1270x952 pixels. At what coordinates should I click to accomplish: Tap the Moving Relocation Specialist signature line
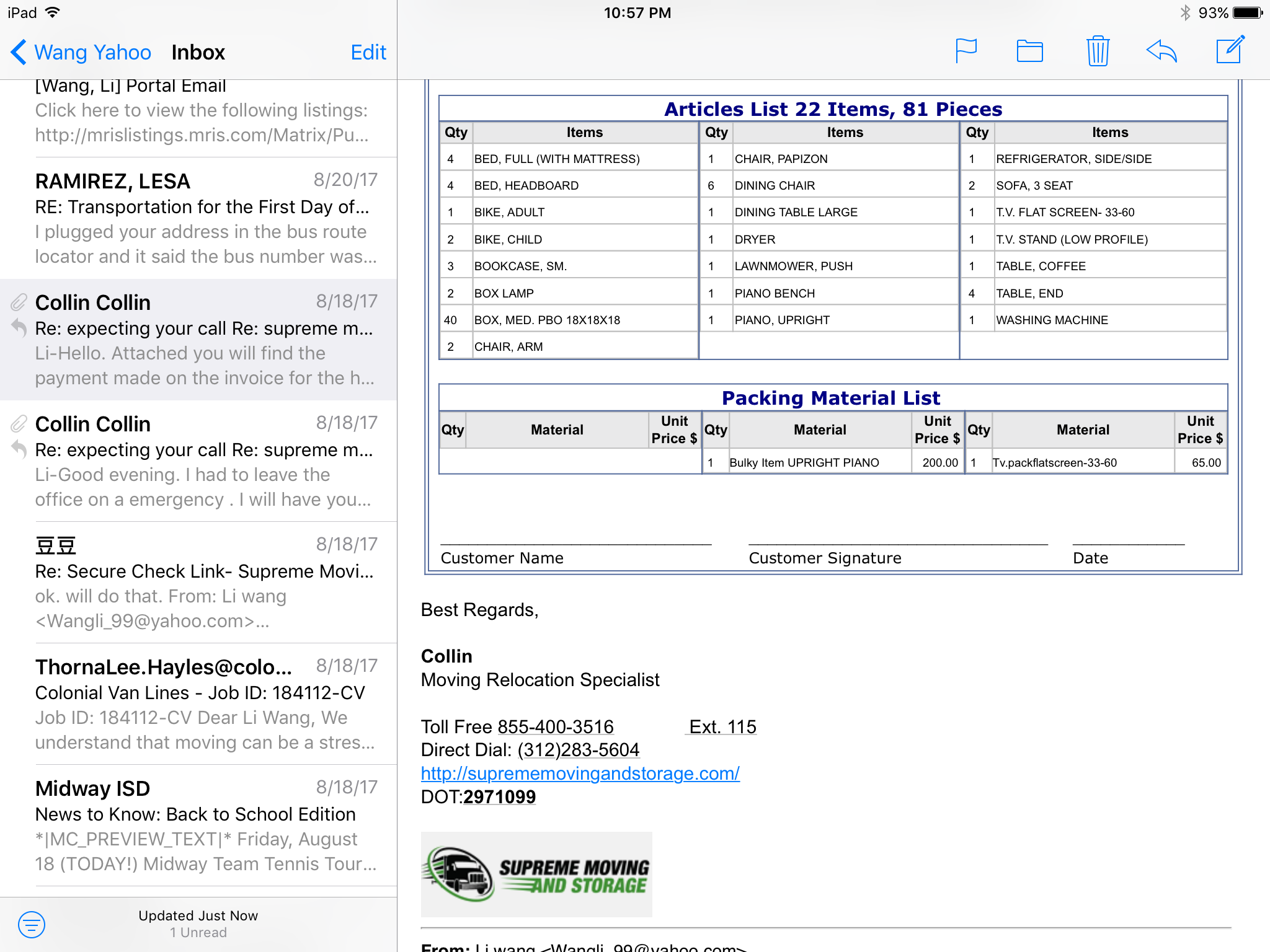click(x=540, y=680)
